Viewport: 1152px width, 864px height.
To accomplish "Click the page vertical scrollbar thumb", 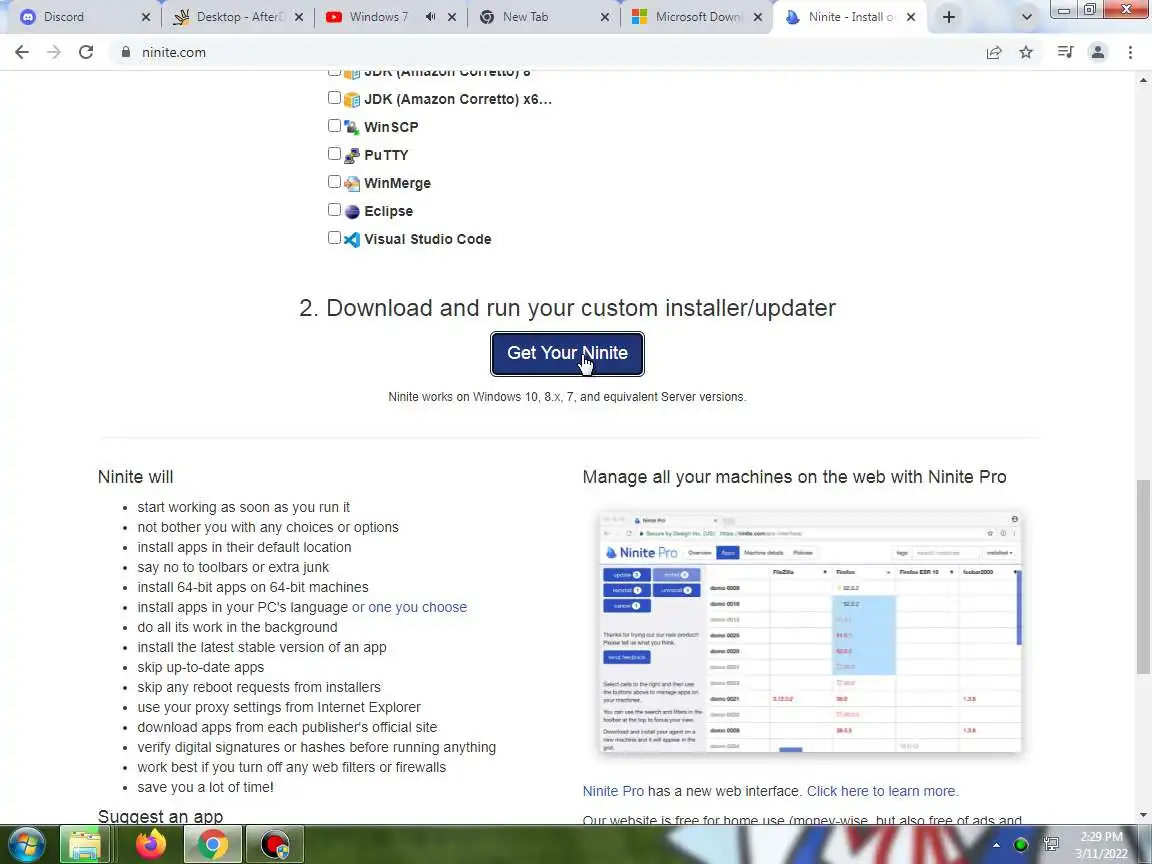I will 1143,577.
